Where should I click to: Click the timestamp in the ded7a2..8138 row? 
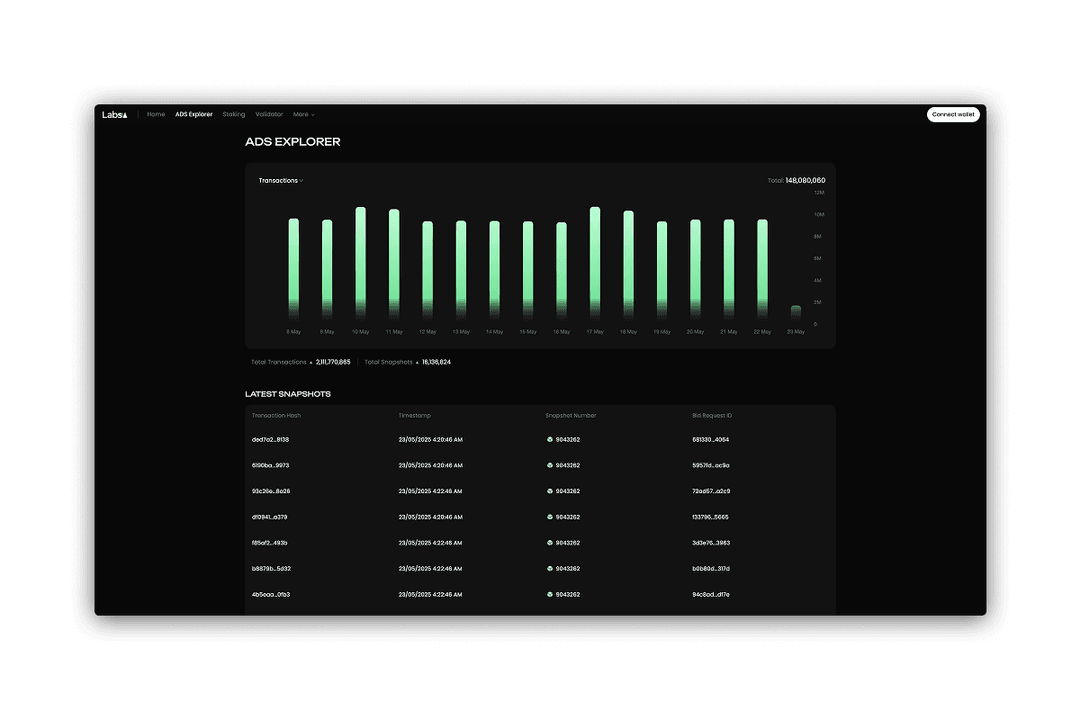click(430, 440)
